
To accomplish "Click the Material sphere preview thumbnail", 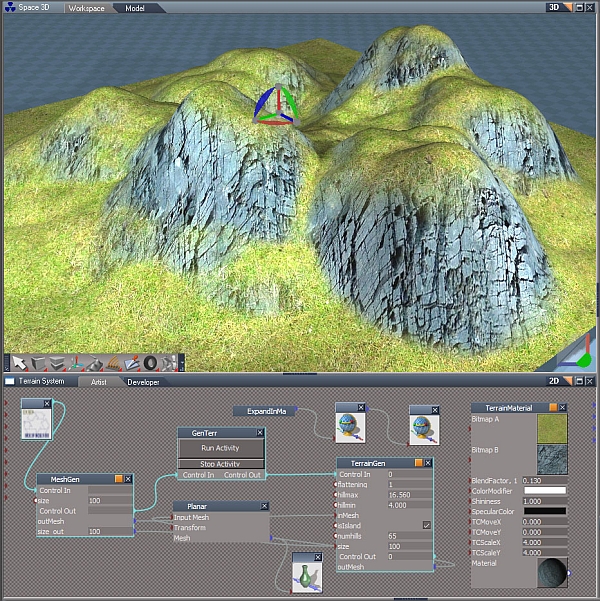I will [x=552, y=572].
